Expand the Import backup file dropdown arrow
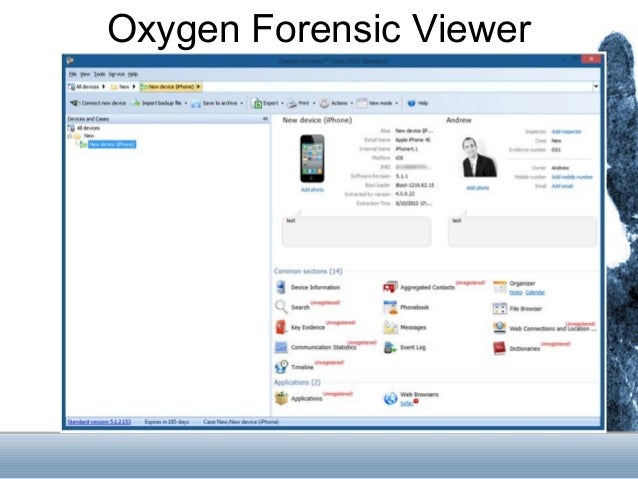 tap(186, 103)
